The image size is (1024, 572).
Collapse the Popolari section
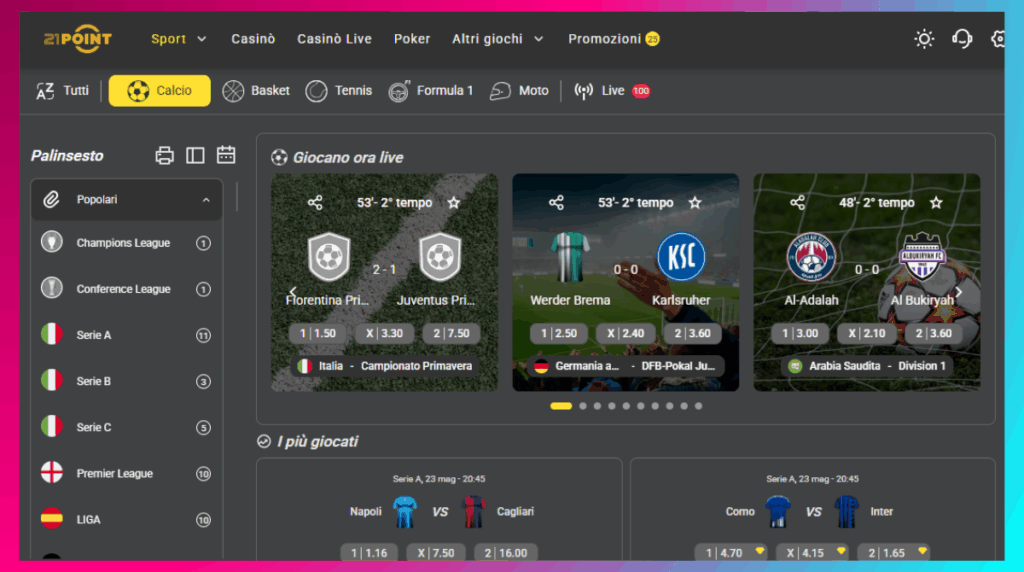click(x=127, y=200)
